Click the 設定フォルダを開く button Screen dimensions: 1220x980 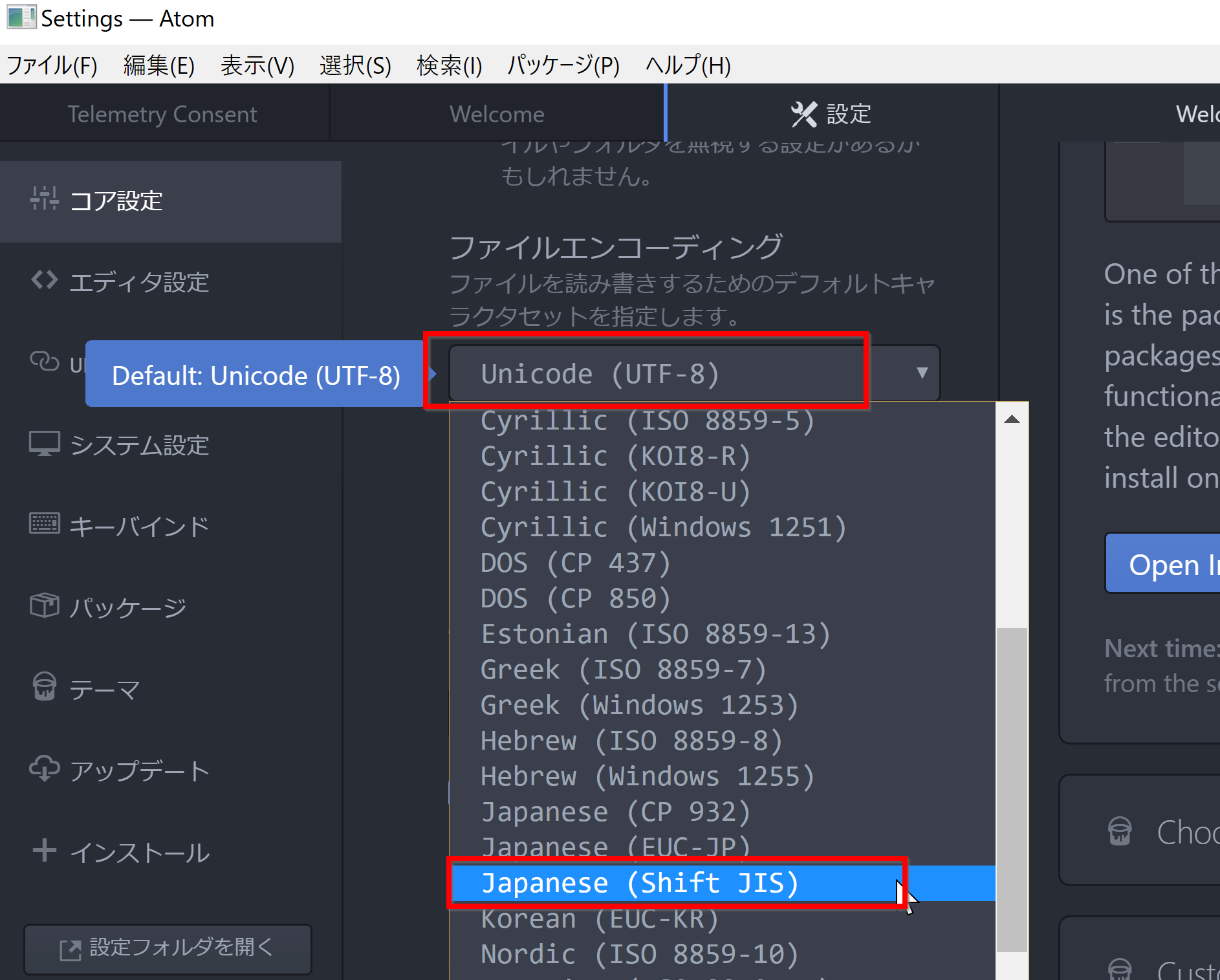point(168,948)
